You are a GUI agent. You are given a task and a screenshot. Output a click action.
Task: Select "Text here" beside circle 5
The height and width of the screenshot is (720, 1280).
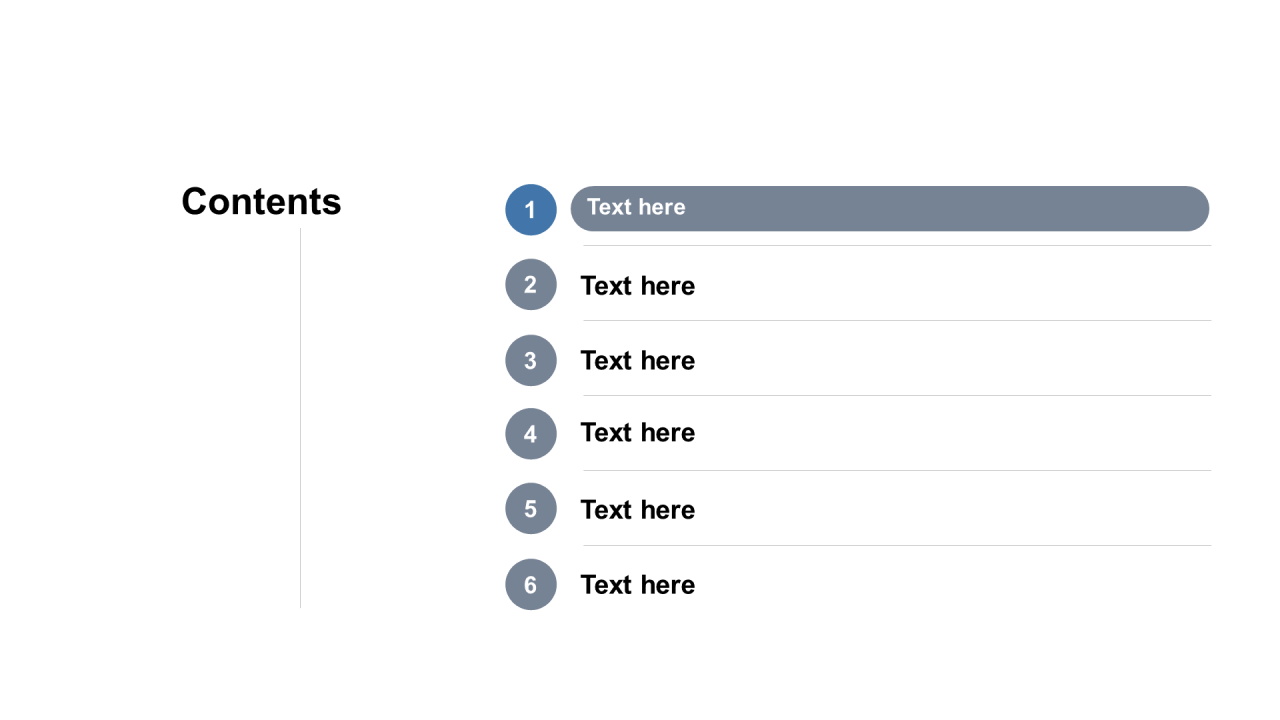(x=638, y=510)
